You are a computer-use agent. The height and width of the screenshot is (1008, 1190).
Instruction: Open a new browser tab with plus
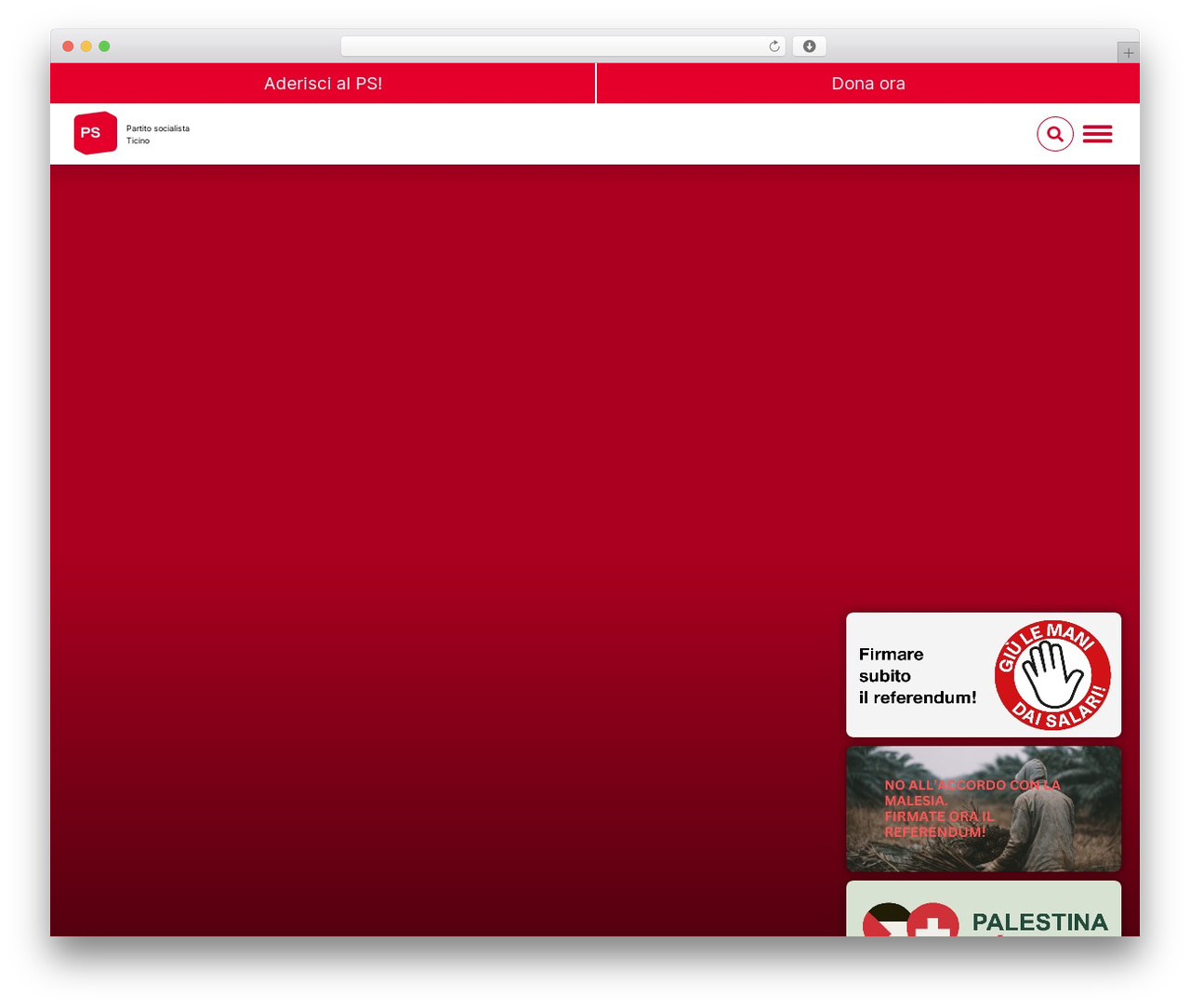click(x=1128, y=53)
